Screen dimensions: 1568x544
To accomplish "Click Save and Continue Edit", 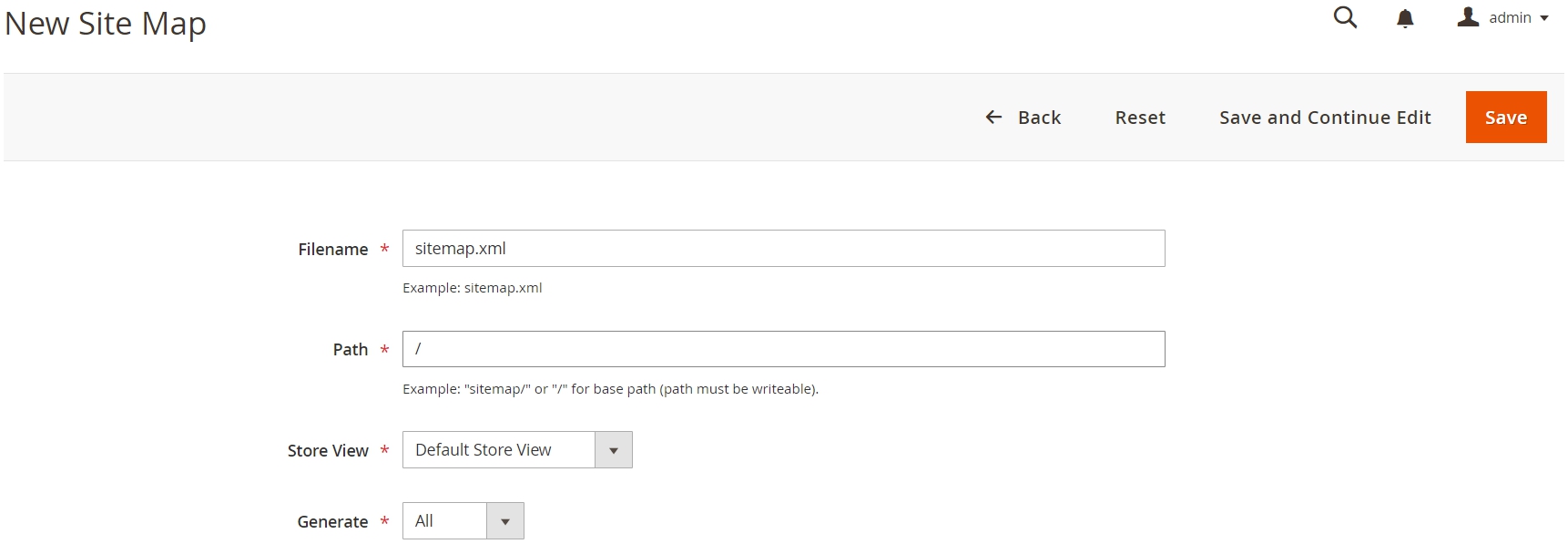I will [1325, 117].
